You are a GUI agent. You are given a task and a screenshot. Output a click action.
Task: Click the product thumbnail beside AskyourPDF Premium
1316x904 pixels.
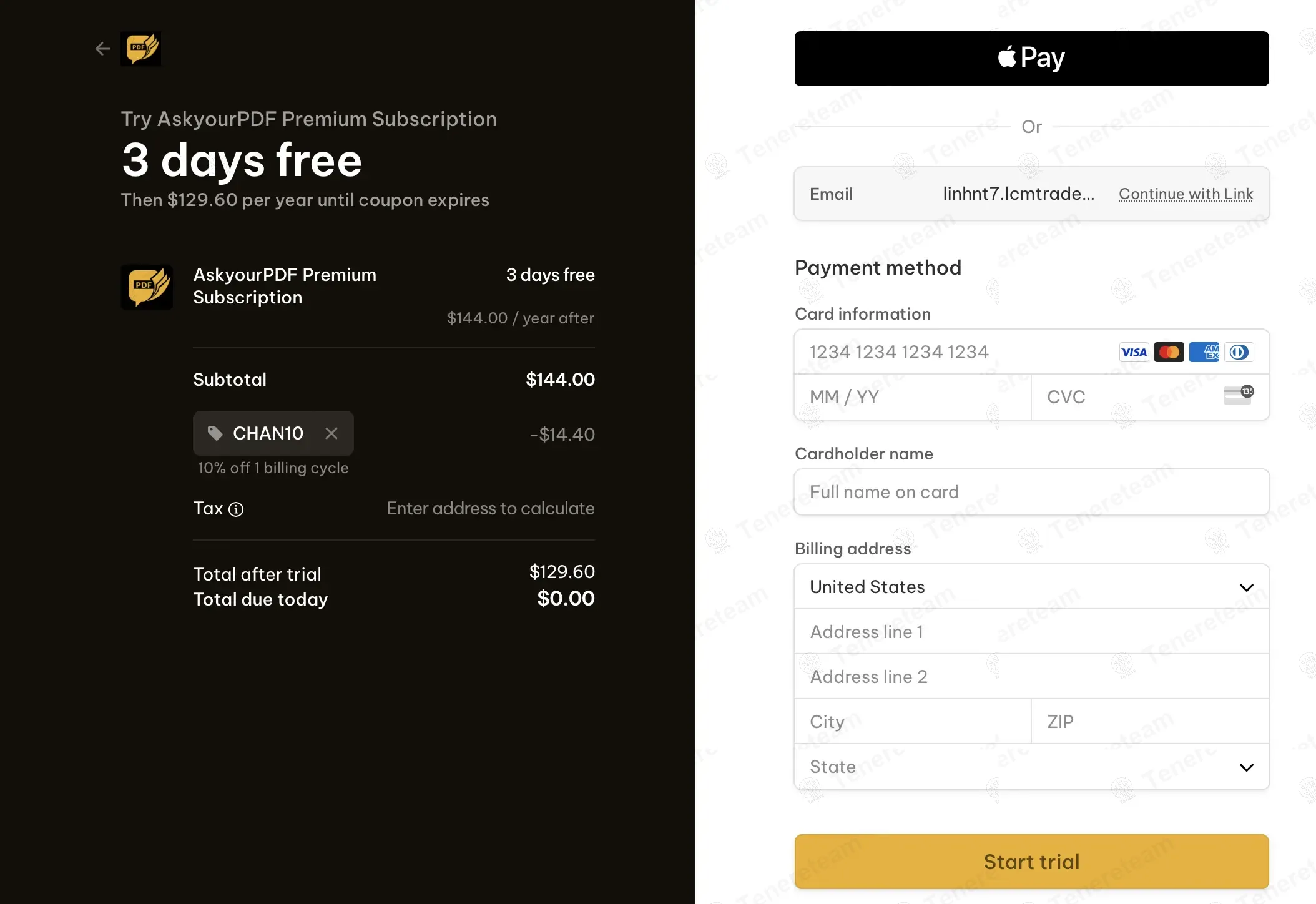click(x=147, y=287)
